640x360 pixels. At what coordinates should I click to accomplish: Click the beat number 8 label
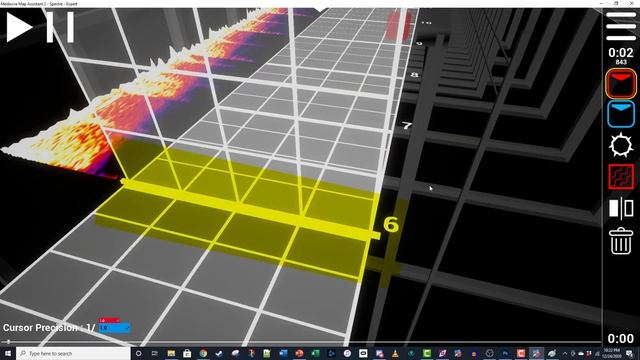point(414,75)
